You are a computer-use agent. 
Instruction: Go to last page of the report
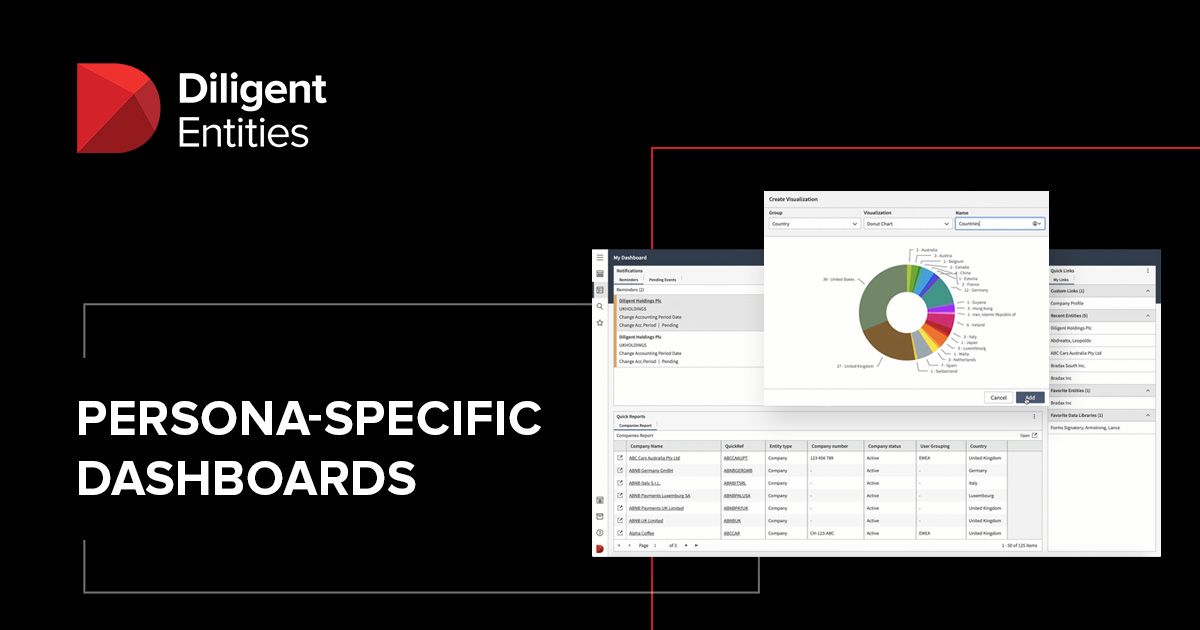[696, 545]
